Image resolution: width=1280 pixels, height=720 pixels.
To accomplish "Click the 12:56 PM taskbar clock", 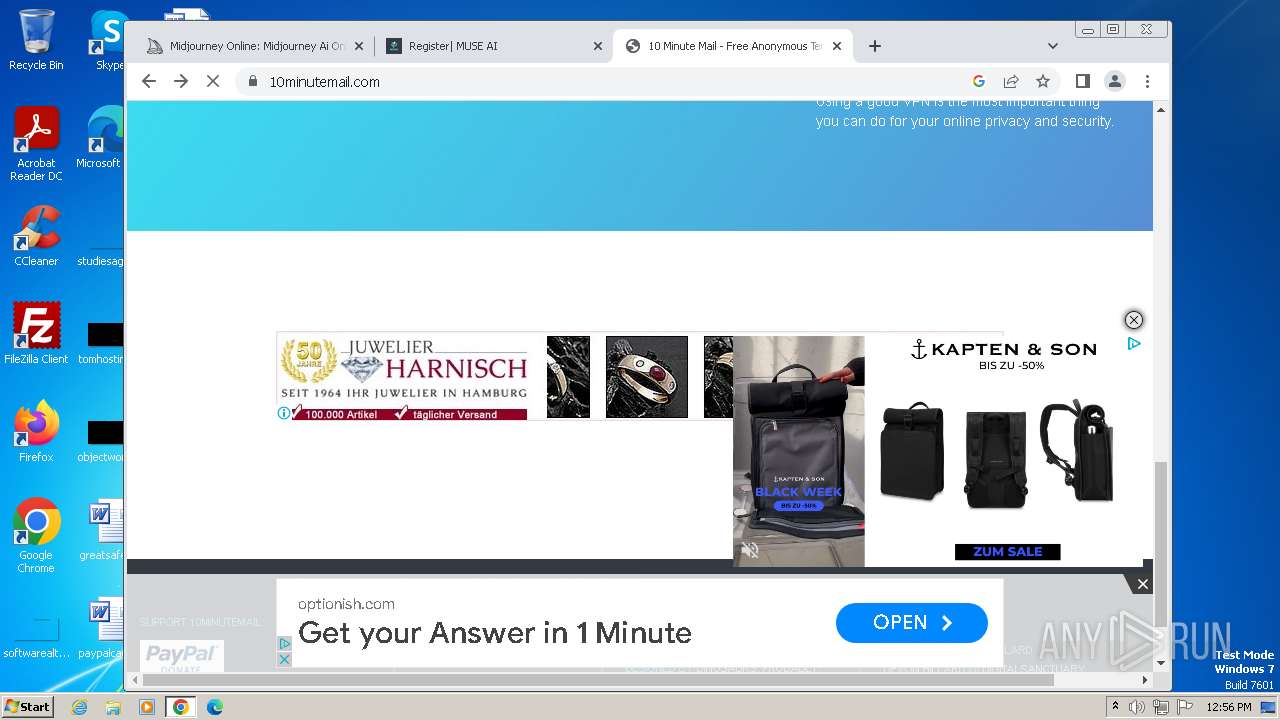I will click(x=1229, y=707).
